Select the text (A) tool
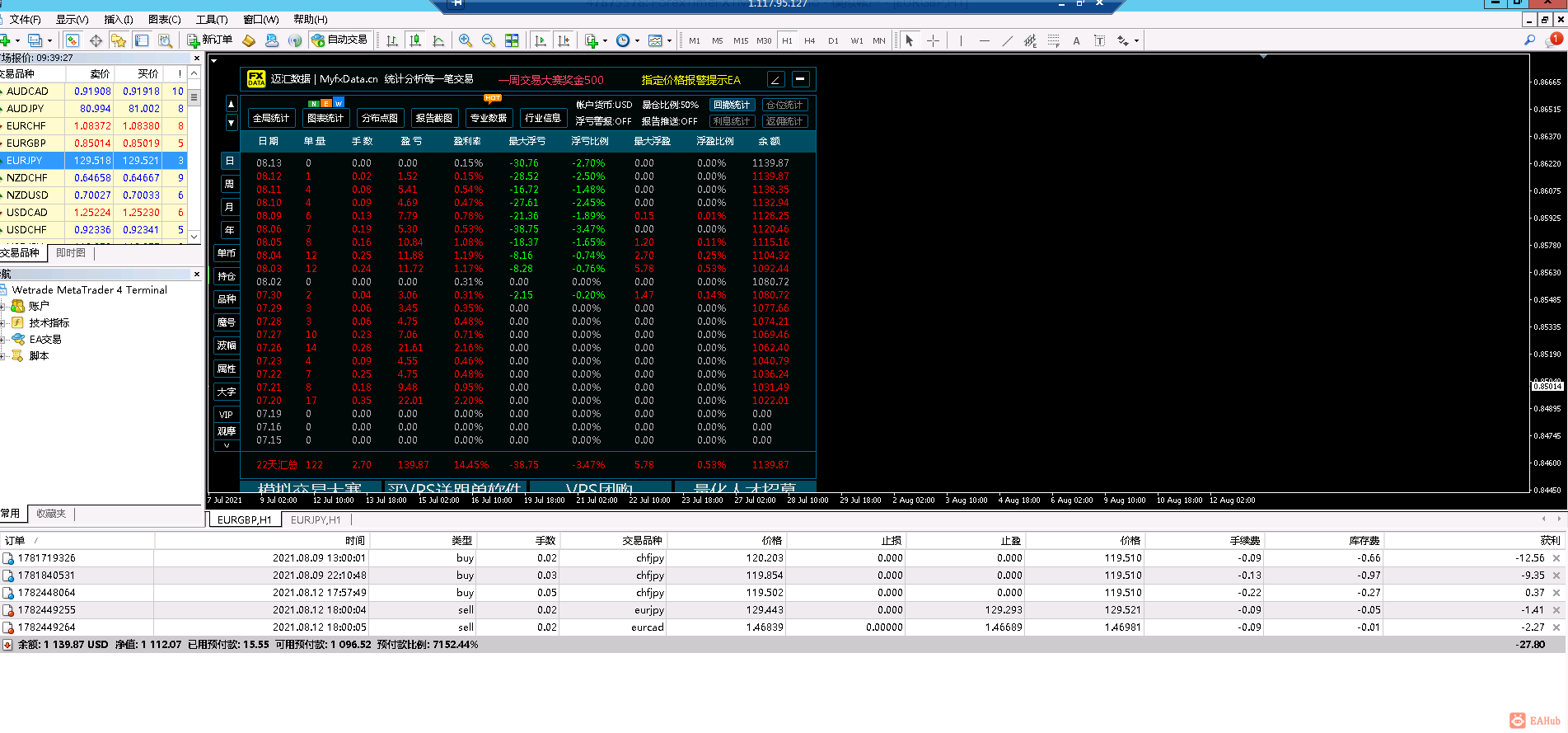 1076,40
